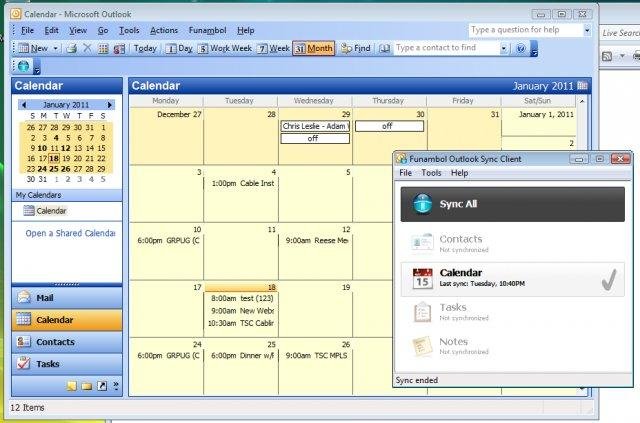Open the Folder List icon in navigation pane
The image size is (640, 423).
coord(86,385)
